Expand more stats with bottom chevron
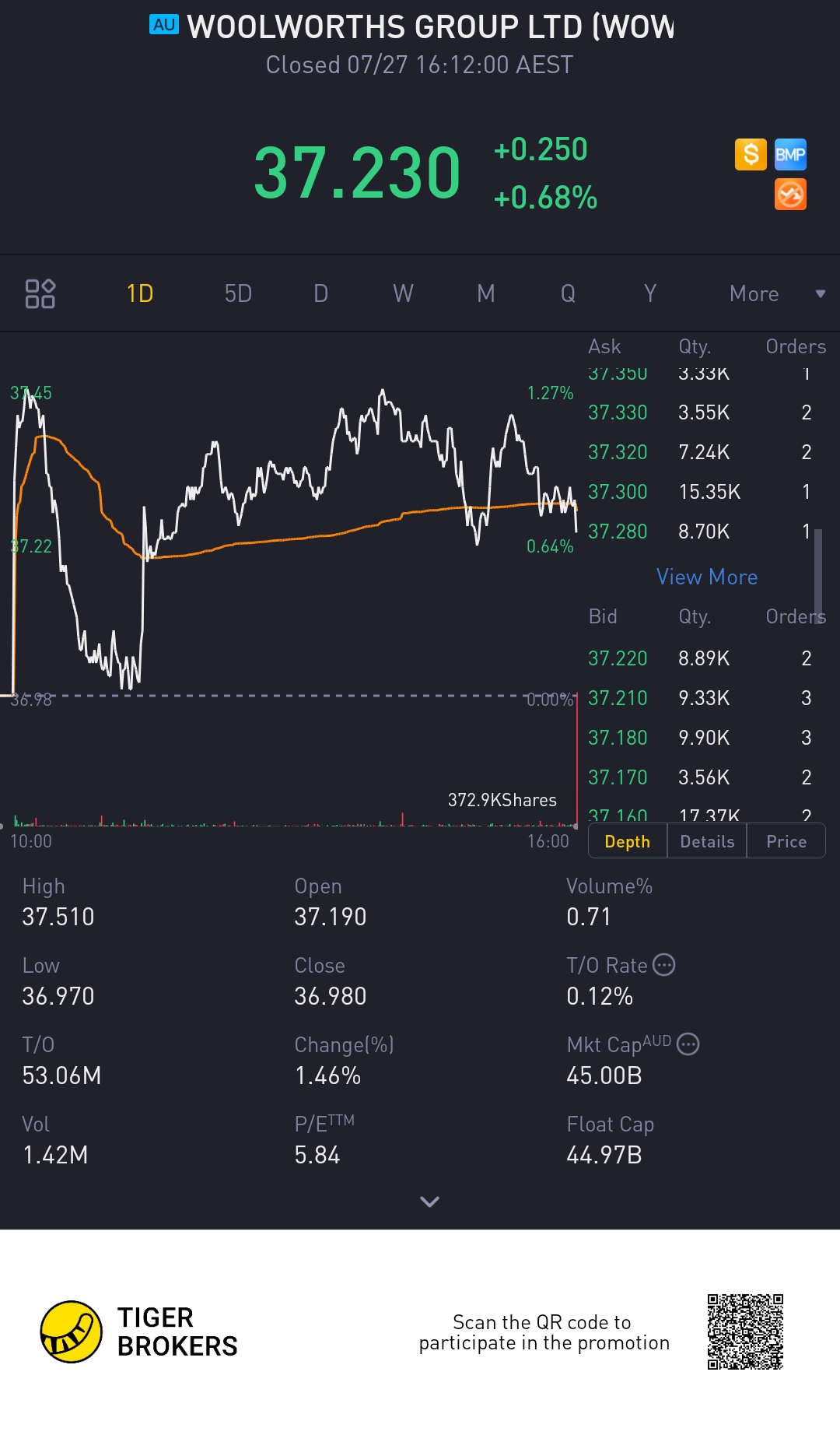Viewport: 840px width, 1435px height. point(429,1202)
